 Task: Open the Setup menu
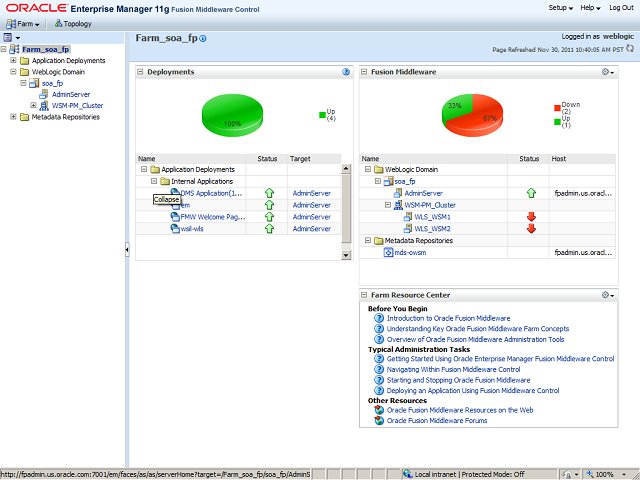click(x=561, y=8)
